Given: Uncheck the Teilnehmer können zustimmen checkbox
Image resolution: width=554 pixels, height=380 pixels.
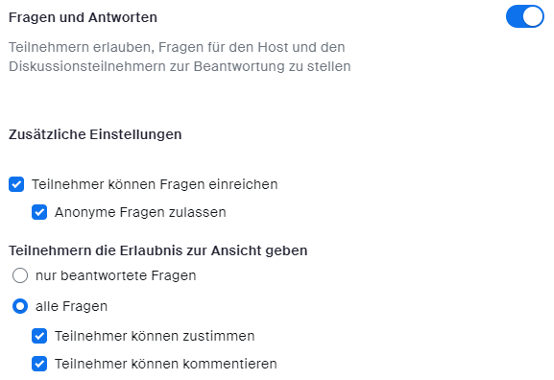Looking at the screenshot, I should point(39,336).
